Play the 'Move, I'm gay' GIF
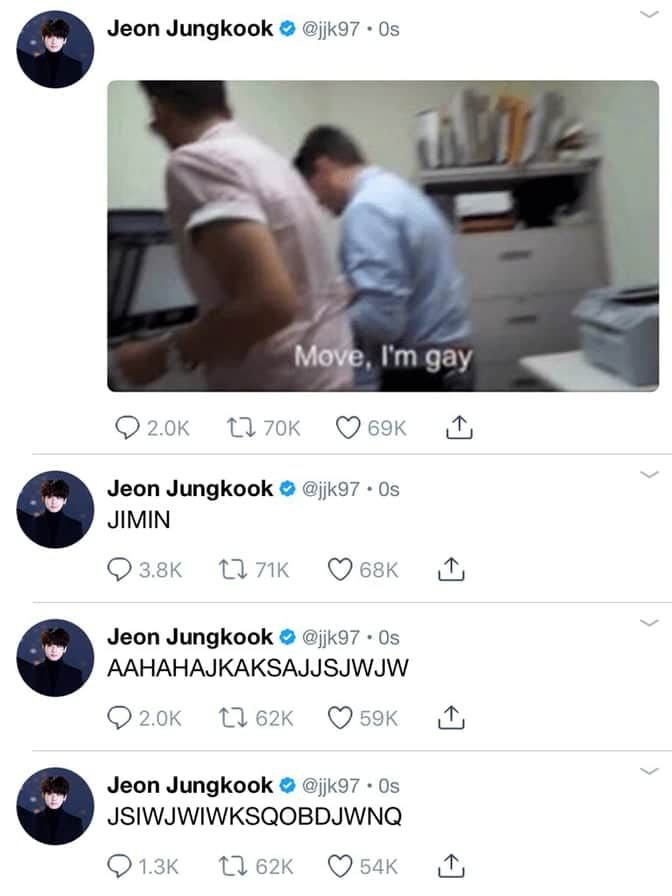Viewport: 672px width, 896px height. (x=383, y=236)
